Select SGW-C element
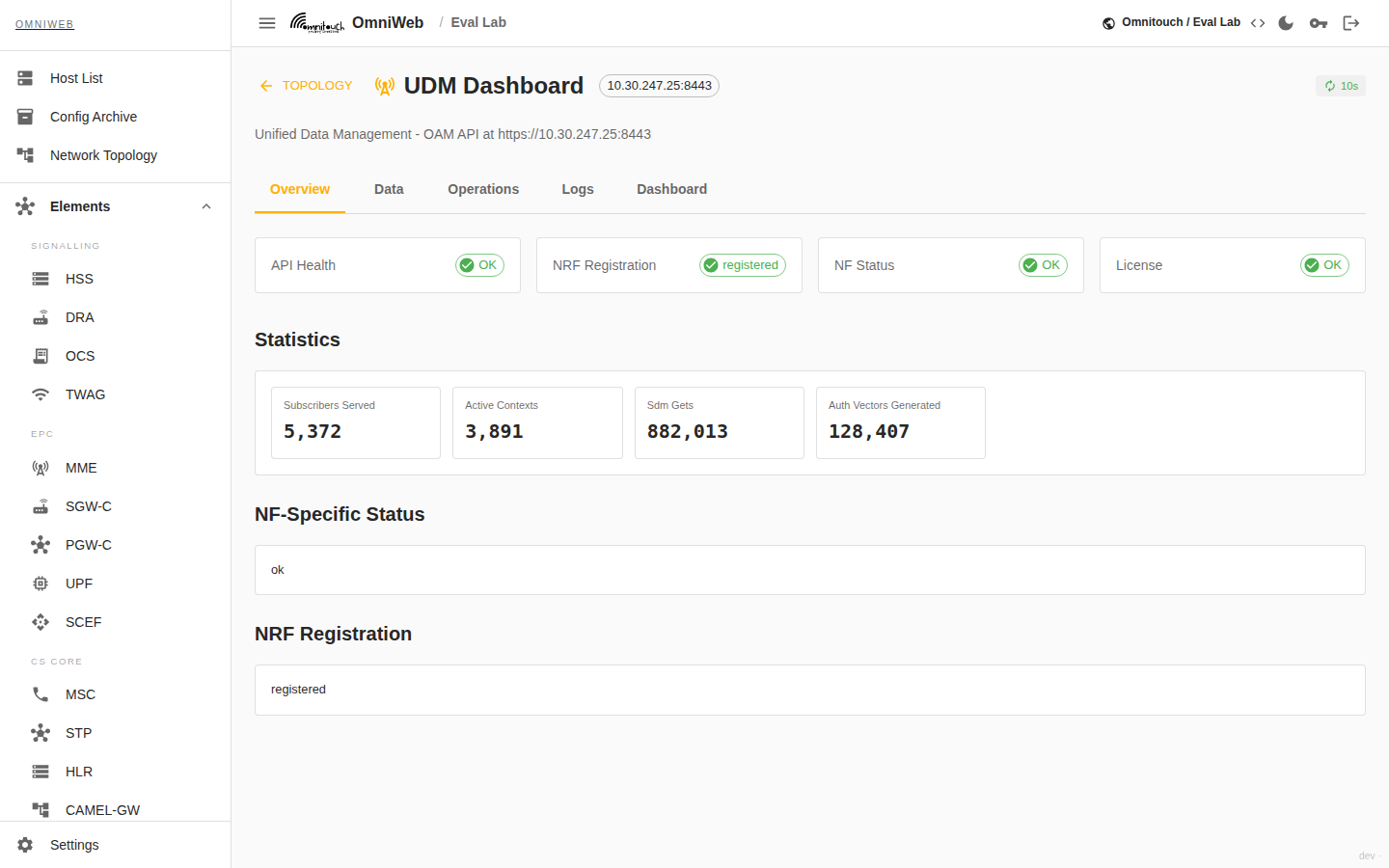 click(x=116, y=506)
